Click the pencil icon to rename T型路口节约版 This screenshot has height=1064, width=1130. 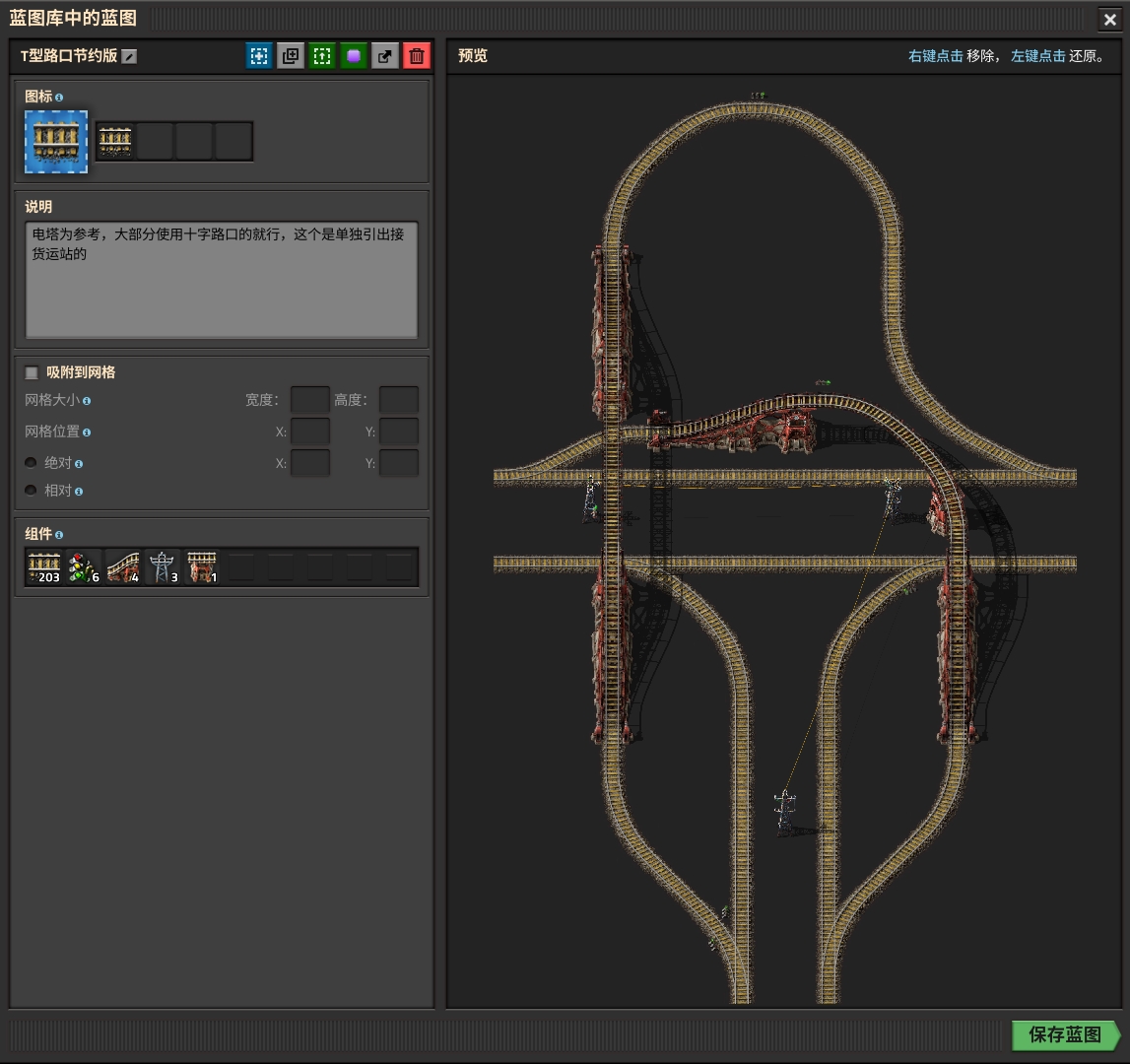[x=129, y=56]
